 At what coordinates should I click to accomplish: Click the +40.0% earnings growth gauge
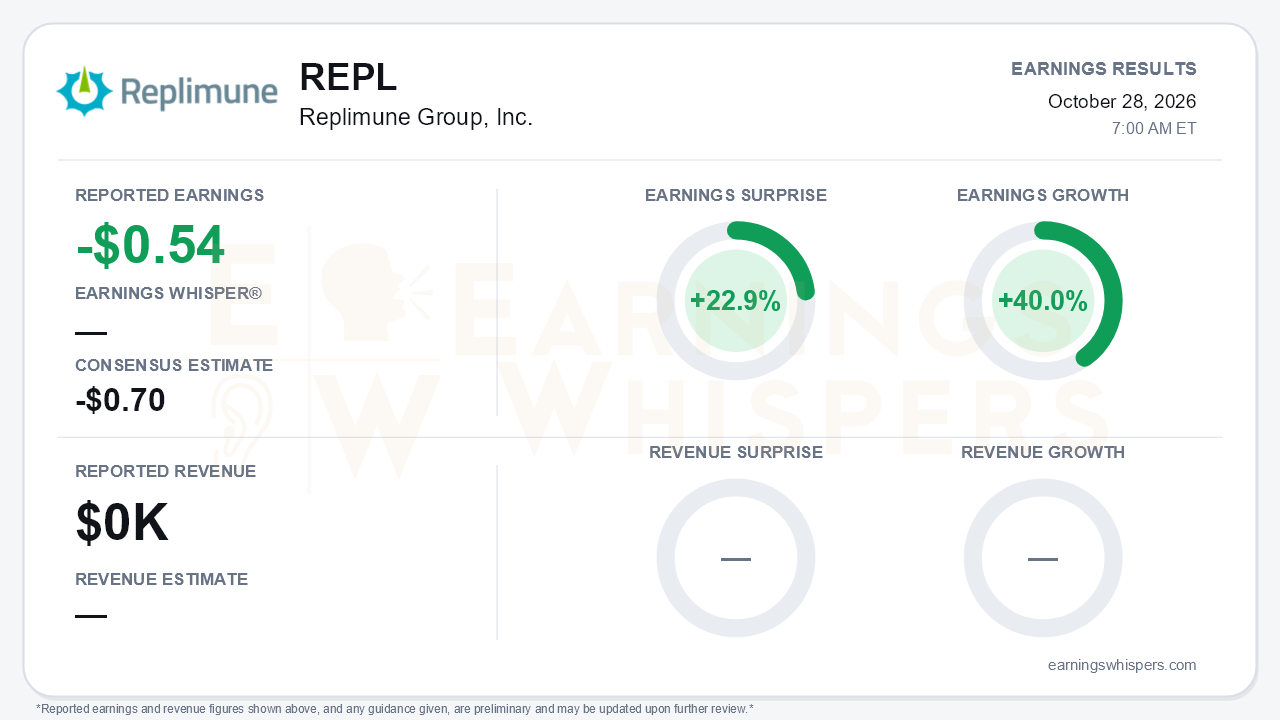point(1043,301)
